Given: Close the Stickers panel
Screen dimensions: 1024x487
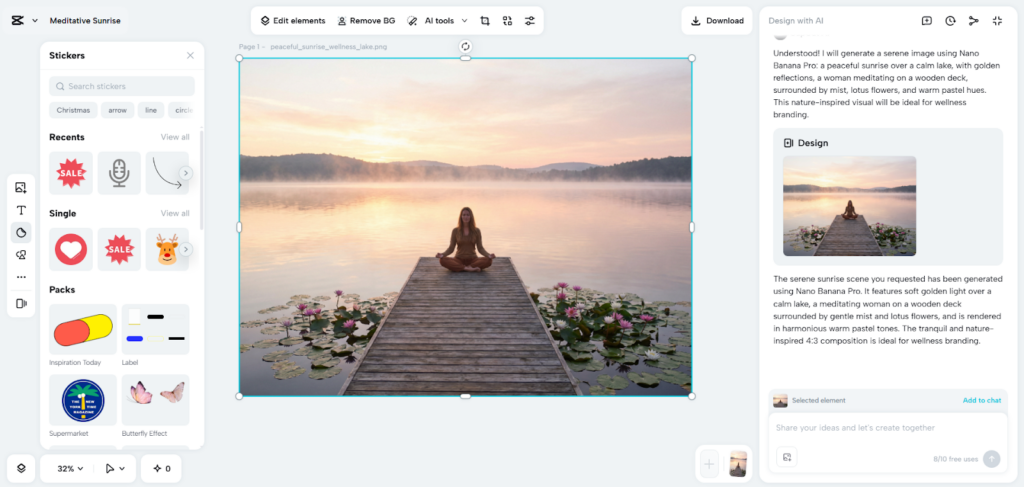Looking at the screenshot, I should [190, 55].
